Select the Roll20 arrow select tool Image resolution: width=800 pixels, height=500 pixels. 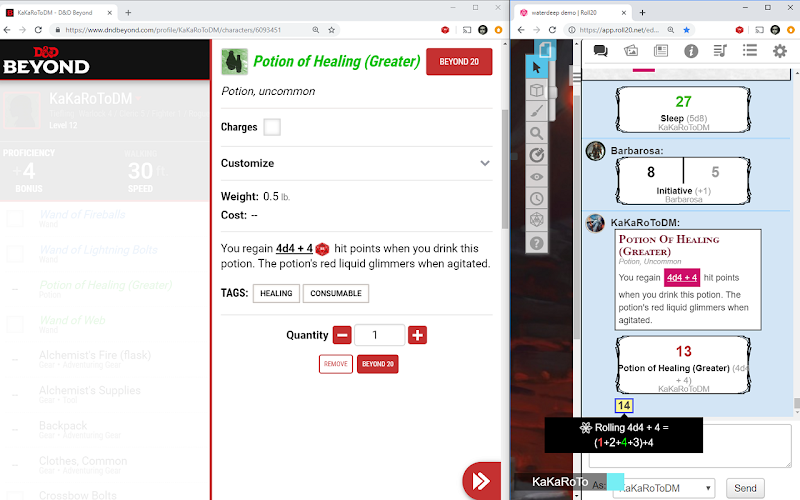point(536,67)
